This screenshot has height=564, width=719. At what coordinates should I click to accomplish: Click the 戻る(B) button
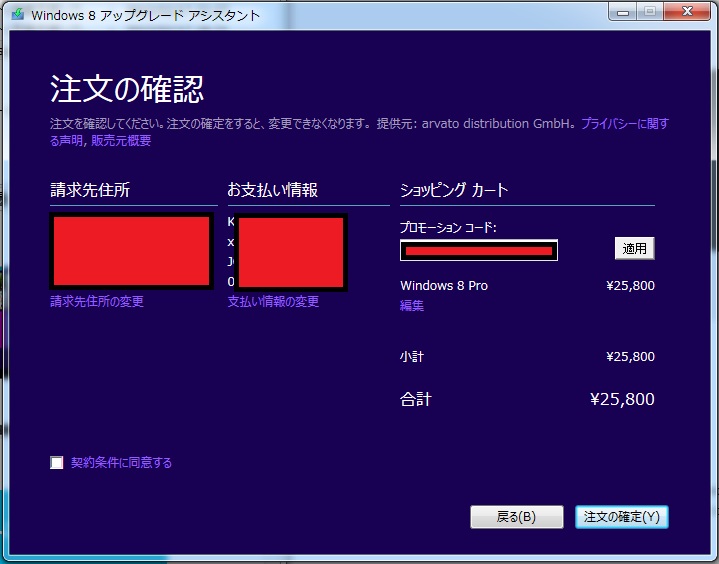pos(517,517)
